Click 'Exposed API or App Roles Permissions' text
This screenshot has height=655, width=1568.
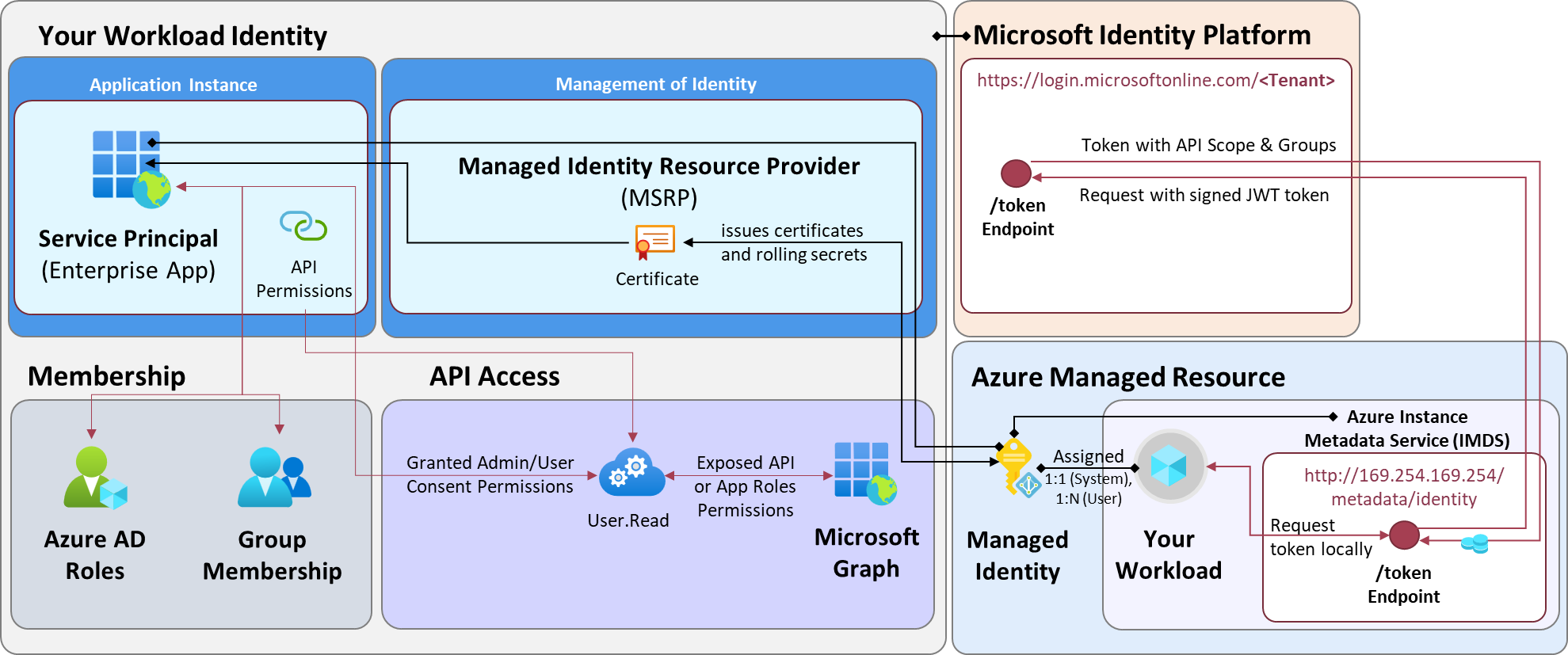tap(746, 486)
